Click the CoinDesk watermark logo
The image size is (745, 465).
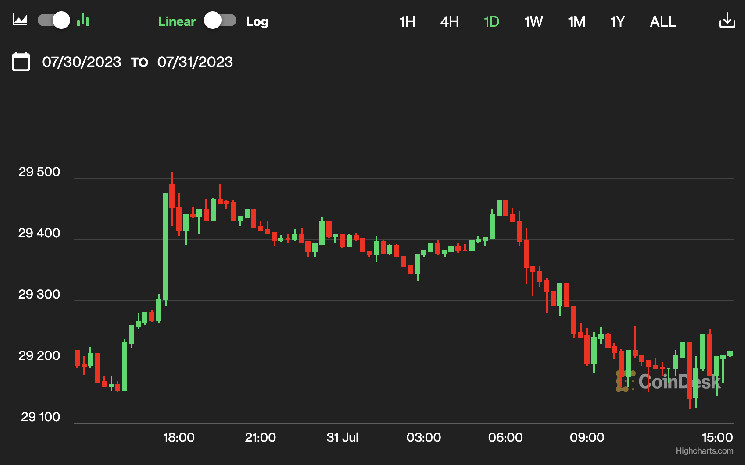point(667,381)
